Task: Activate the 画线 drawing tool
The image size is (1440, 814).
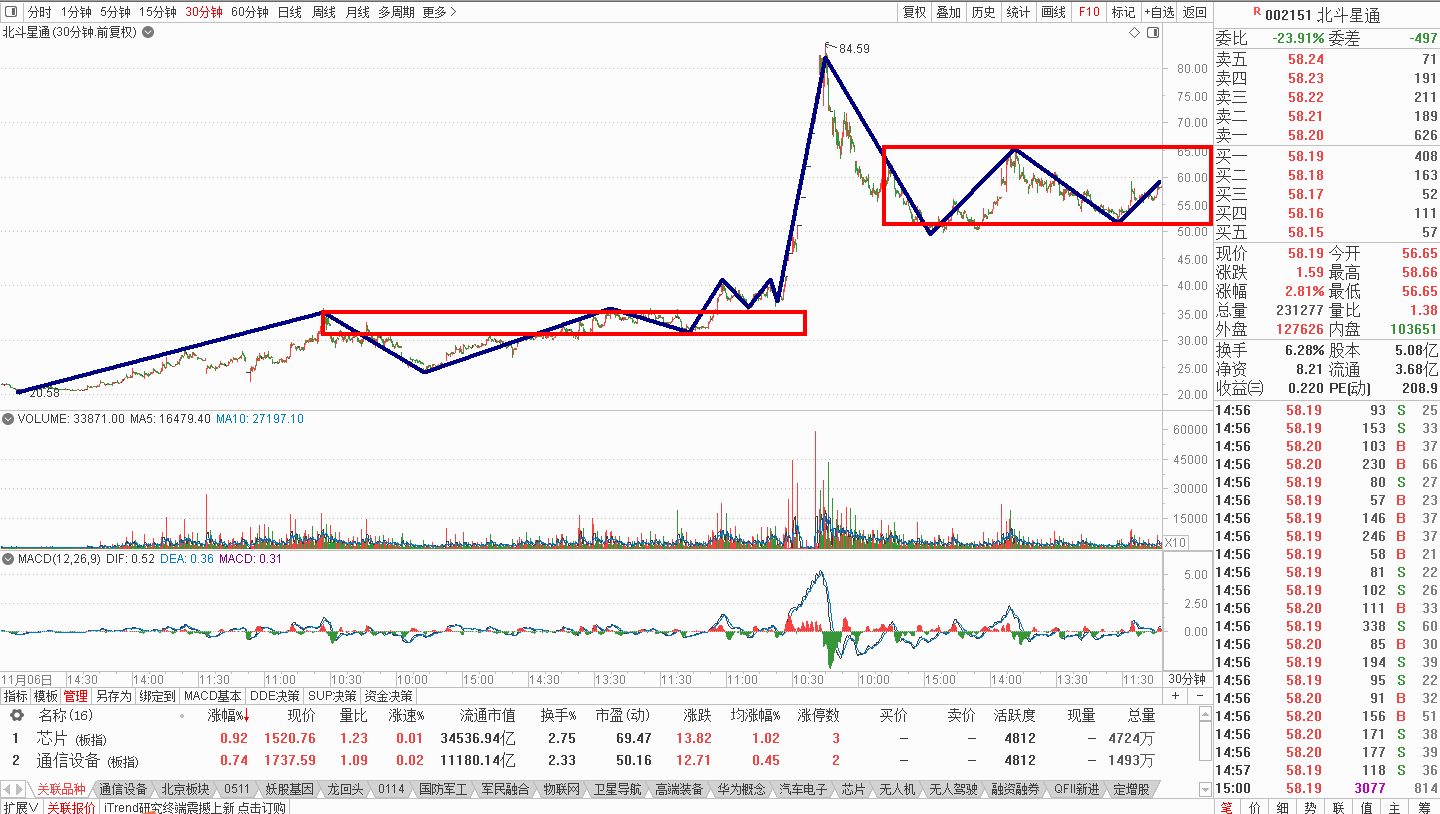Action: [1053, 12]
